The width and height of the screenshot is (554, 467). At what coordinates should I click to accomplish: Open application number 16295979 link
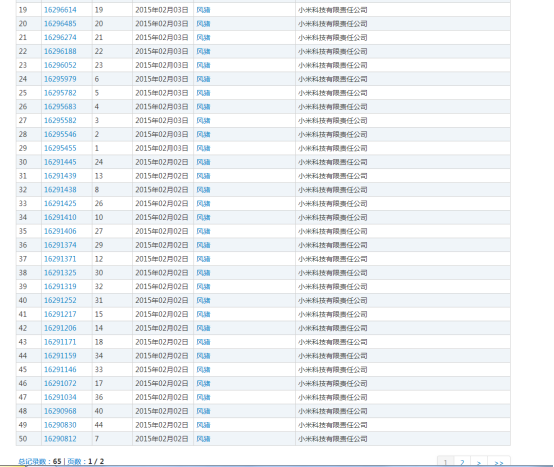coord(60,79)
